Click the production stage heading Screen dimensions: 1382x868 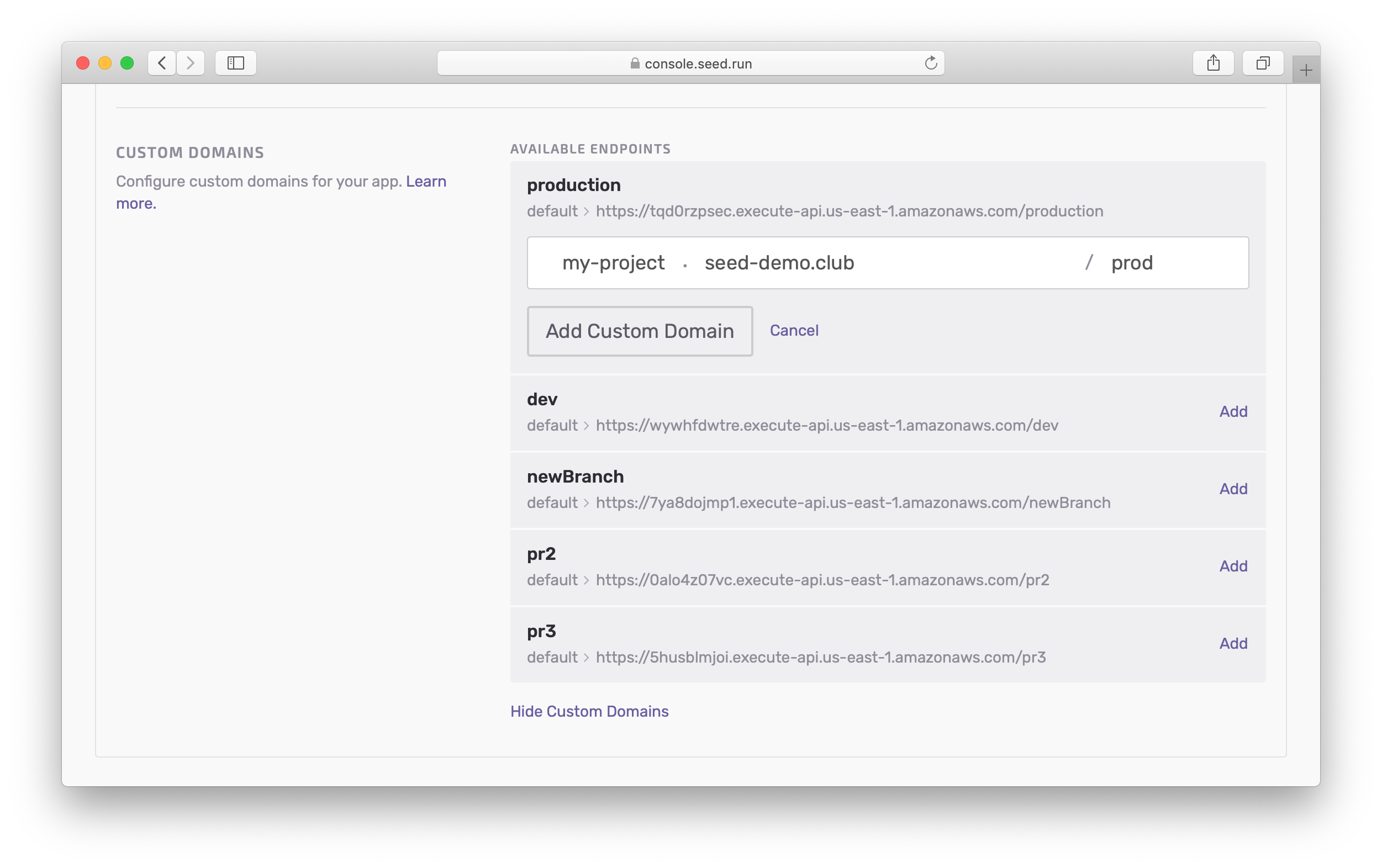(573, 186)
